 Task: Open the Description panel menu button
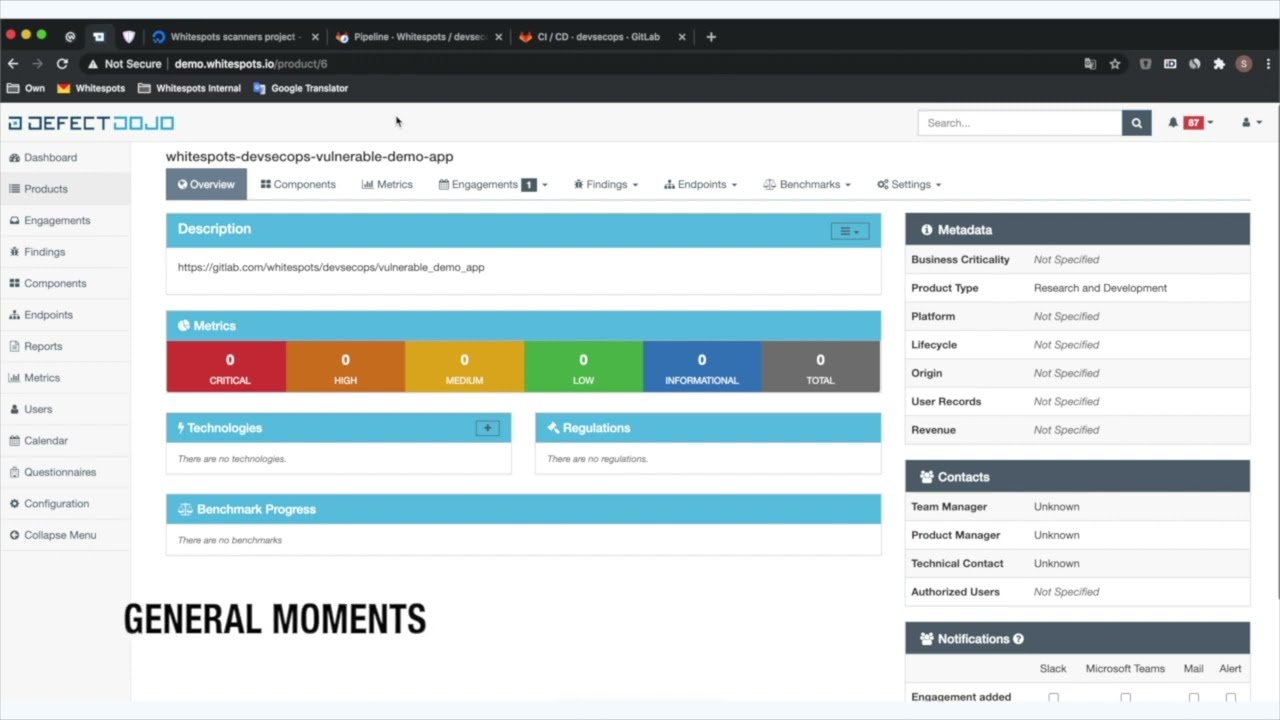pyautogui.click(x=850, y=231)
